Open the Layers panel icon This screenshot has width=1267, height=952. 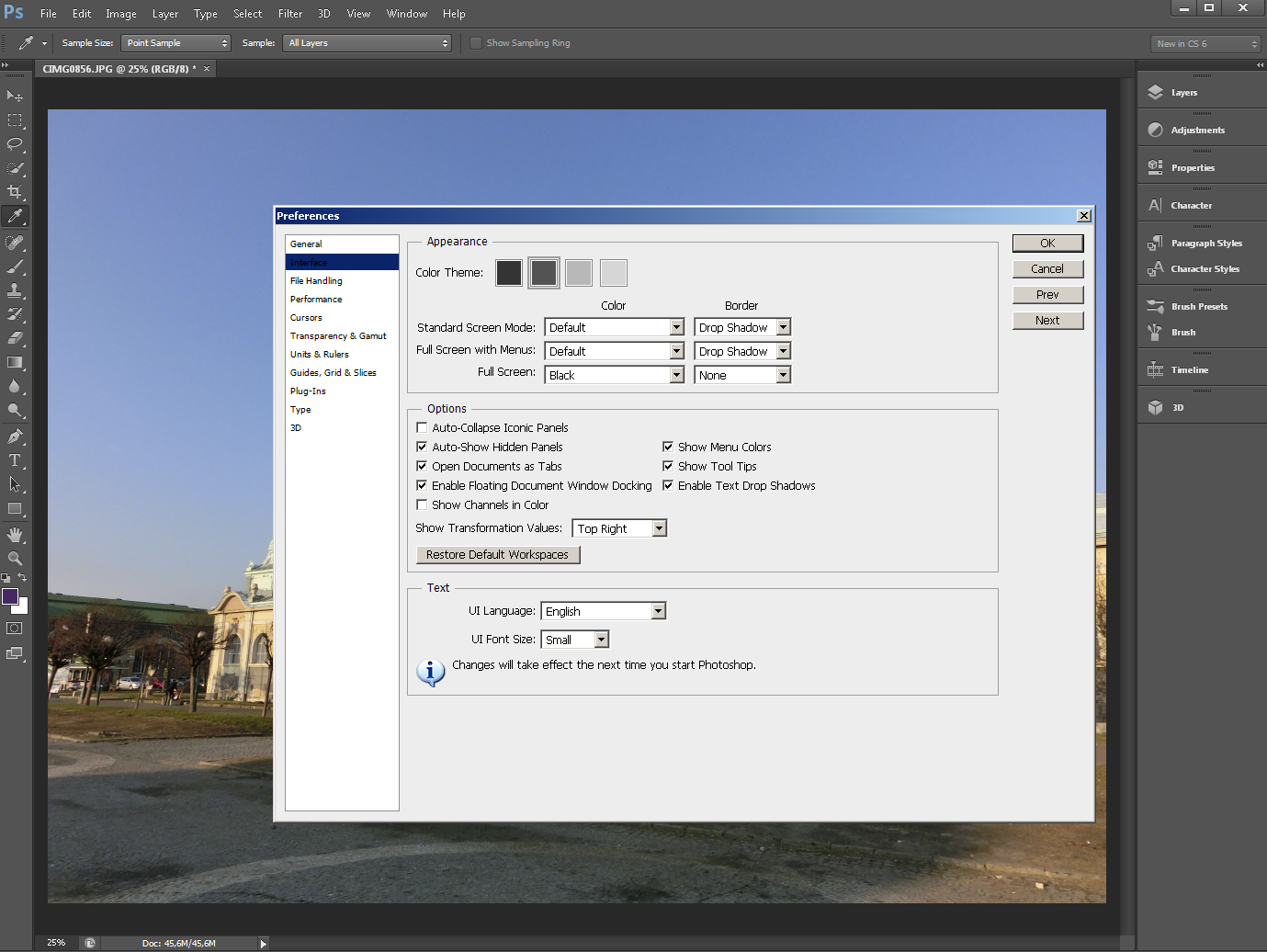coord(1156,93)
